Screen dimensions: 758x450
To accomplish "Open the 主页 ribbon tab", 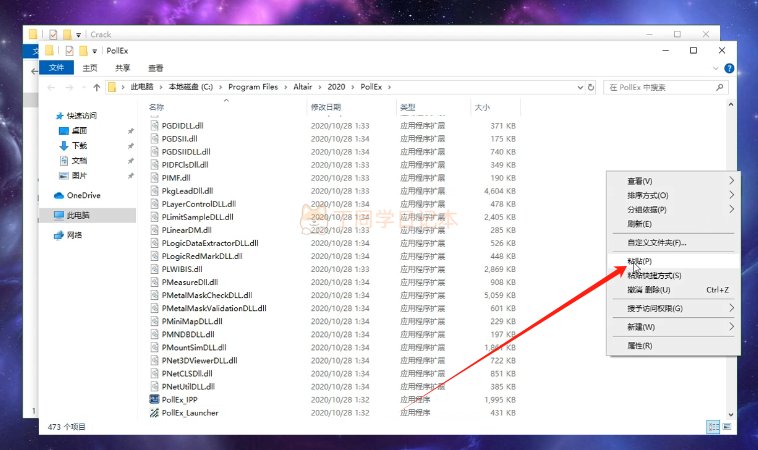I will coord(89,68).
